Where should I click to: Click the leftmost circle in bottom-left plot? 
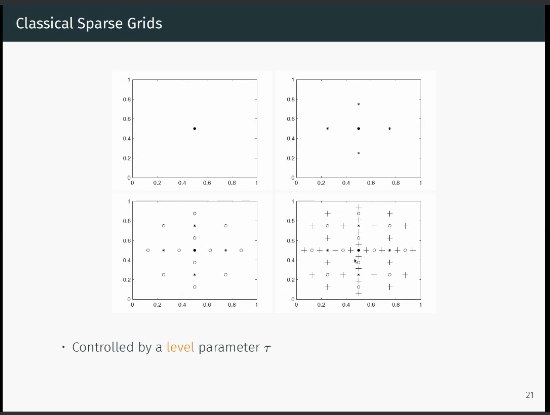[x=148, y=250]
